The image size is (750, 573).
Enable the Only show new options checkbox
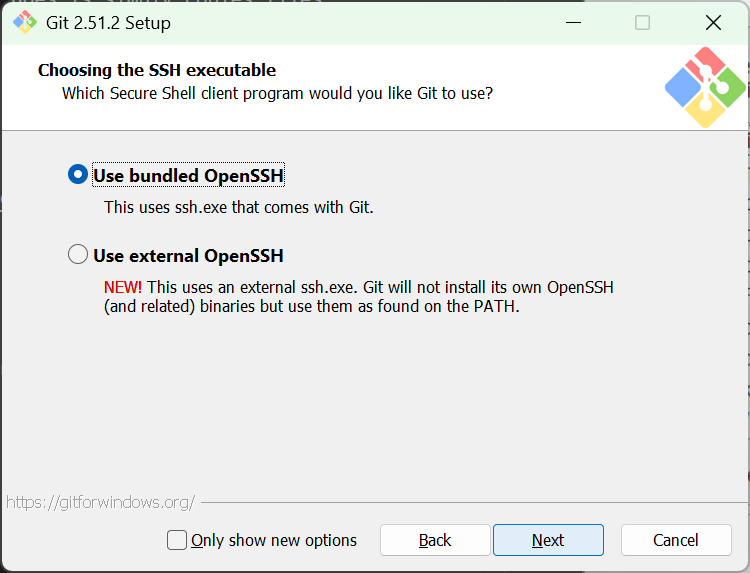(177, 540)
